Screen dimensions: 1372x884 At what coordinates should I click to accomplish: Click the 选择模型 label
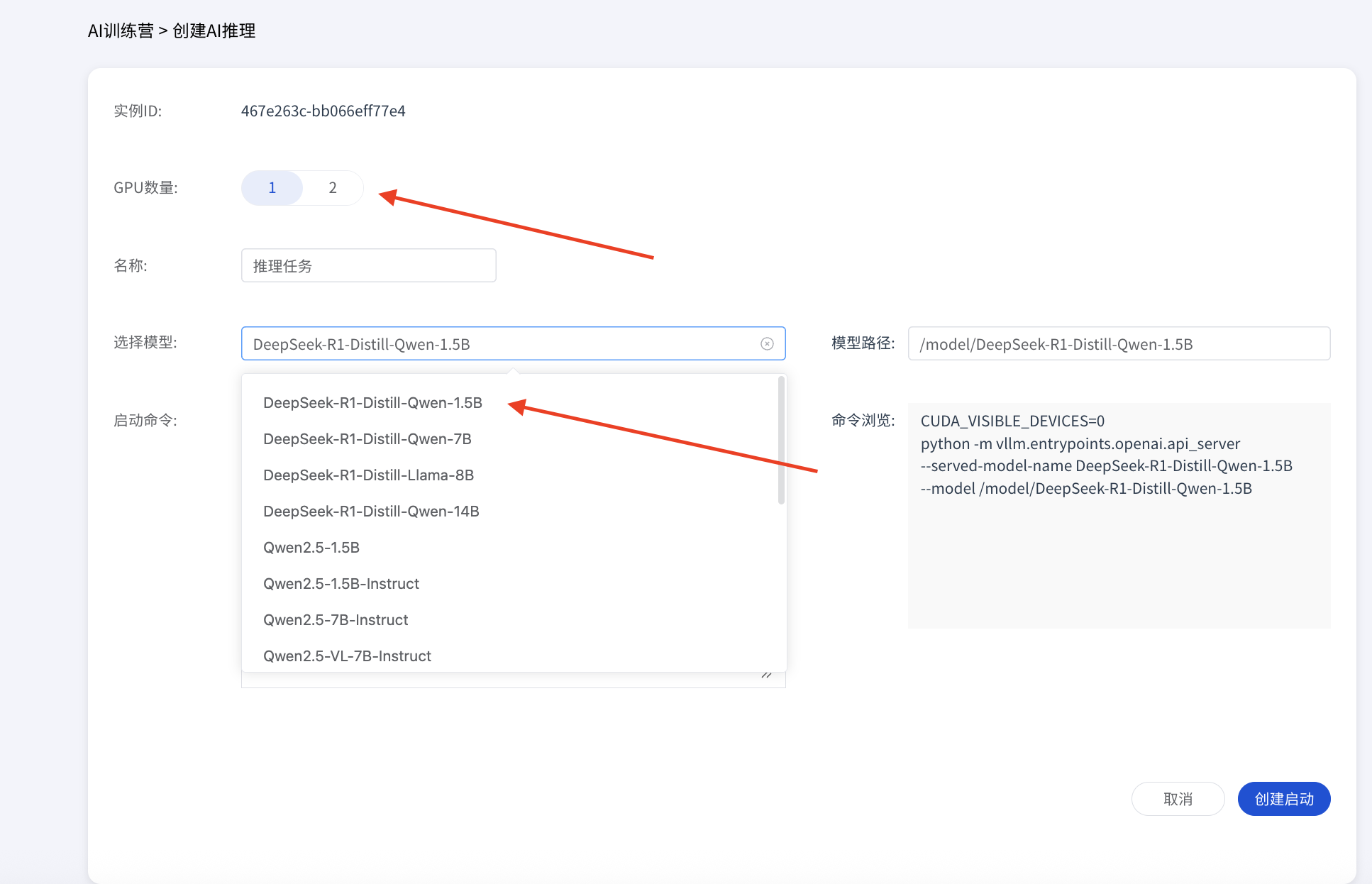pyautogui.click(x=145, y=343)
